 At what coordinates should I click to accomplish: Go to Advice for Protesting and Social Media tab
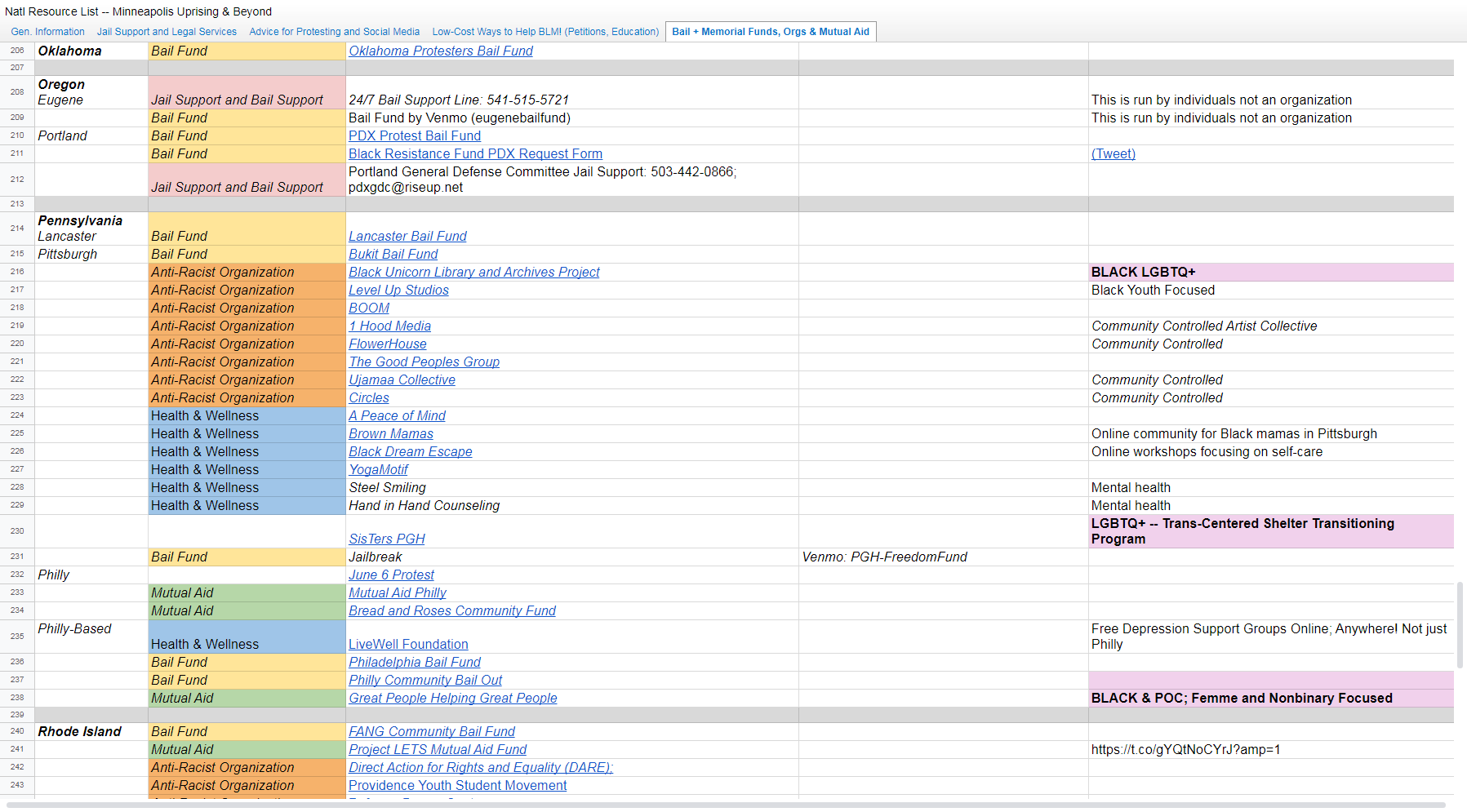point(335,32)
